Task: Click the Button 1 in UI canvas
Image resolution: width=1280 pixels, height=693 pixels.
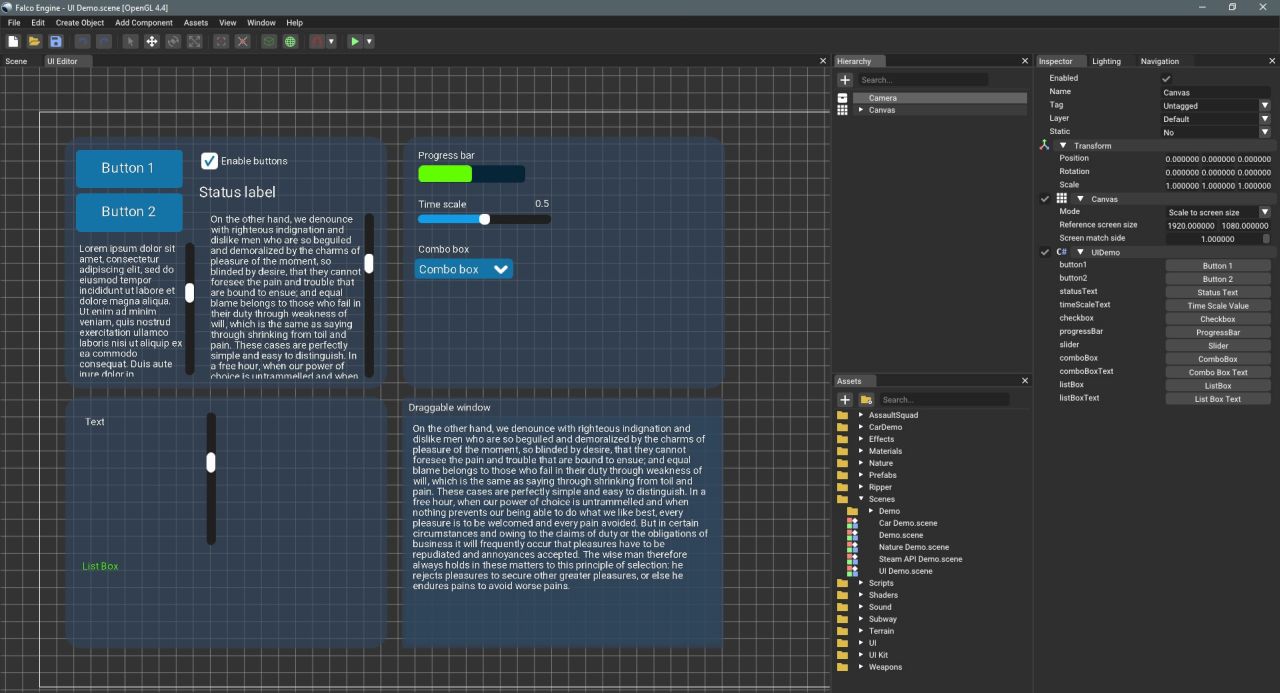Action: pos(129,168)
